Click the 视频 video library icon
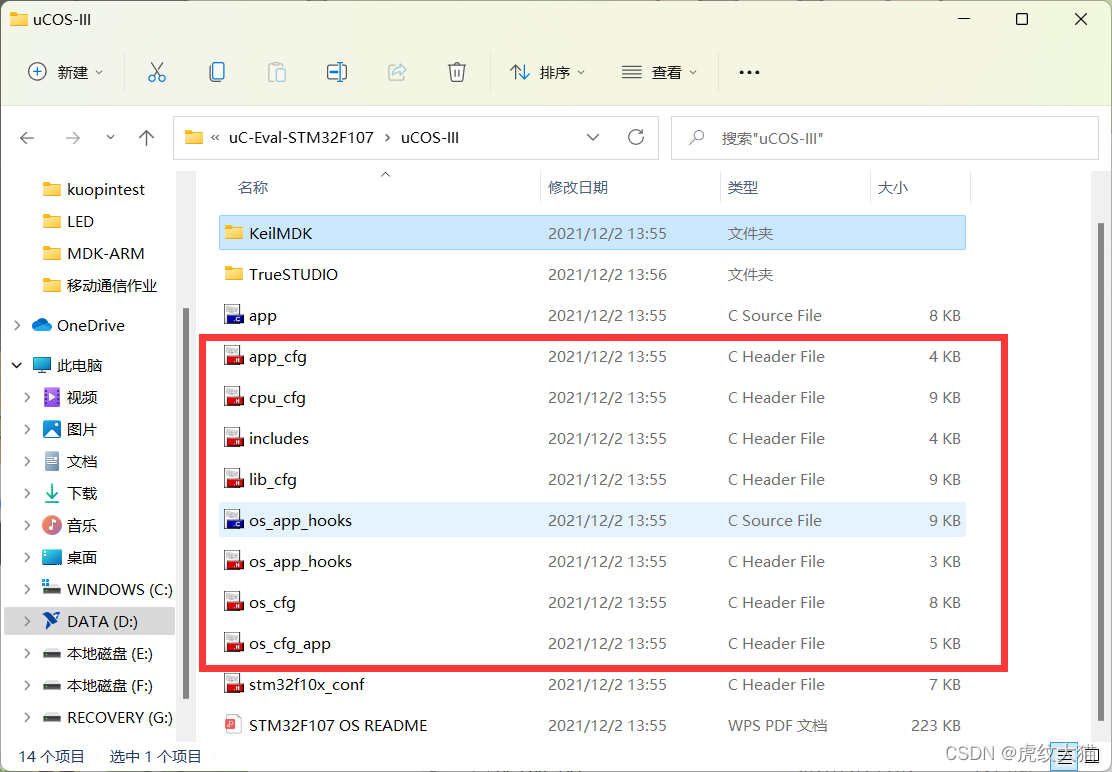 (52, 397)
